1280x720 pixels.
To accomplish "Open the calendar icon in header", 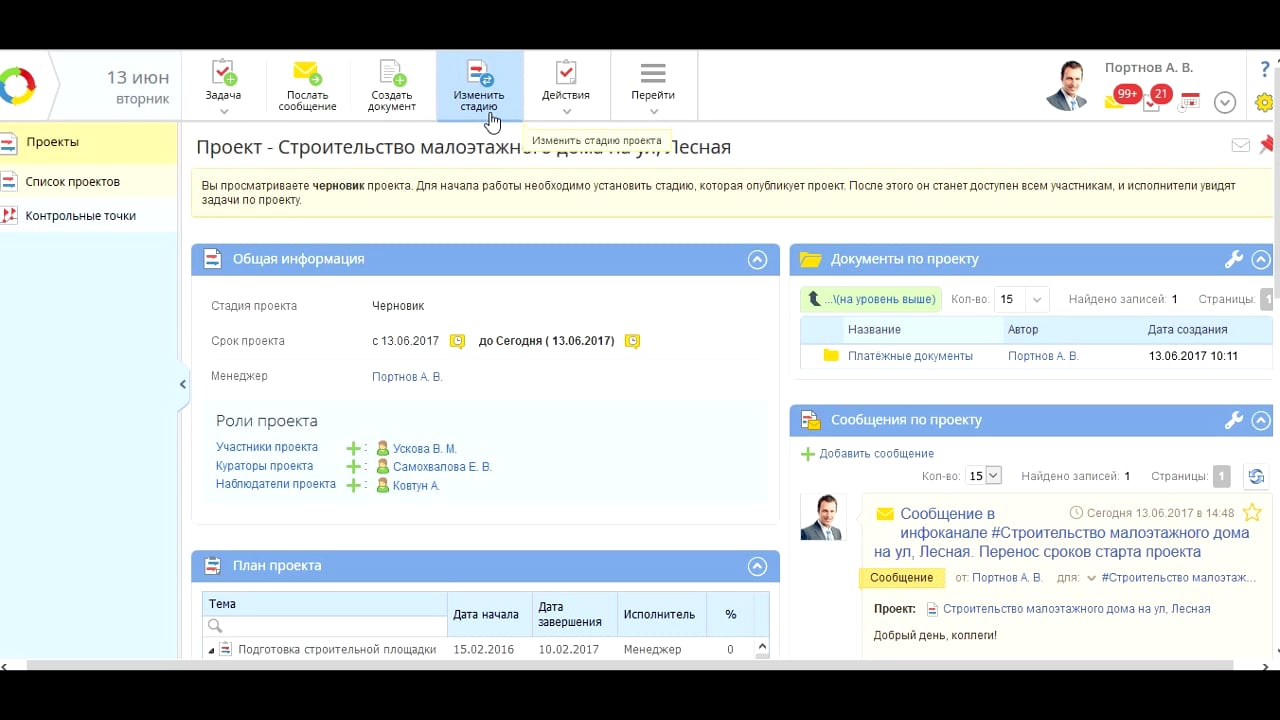I will pos(1190,101).
